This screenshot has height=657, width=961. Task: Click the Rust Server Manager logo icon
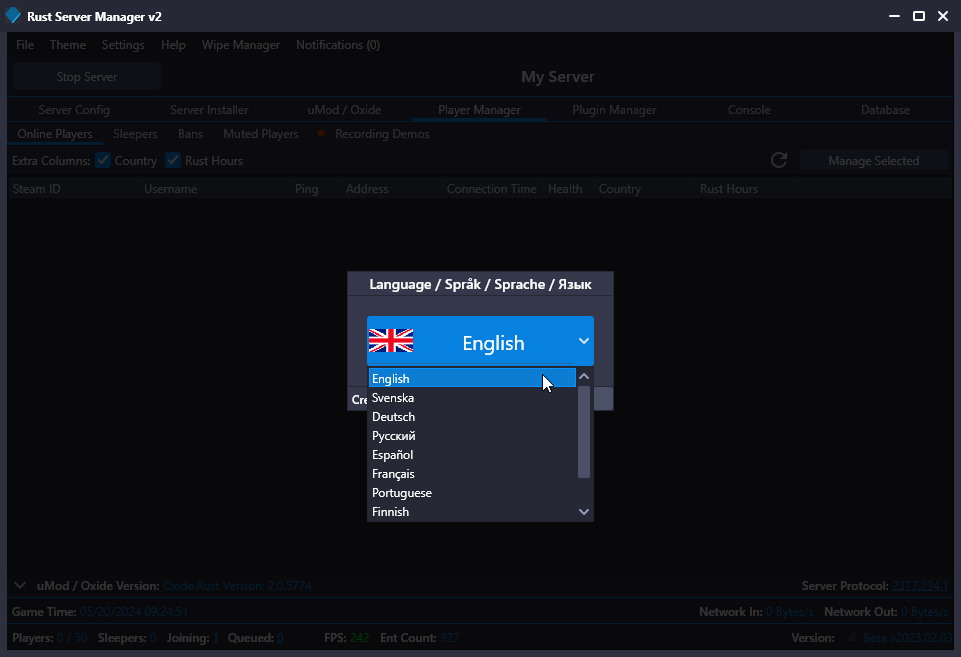13,16
